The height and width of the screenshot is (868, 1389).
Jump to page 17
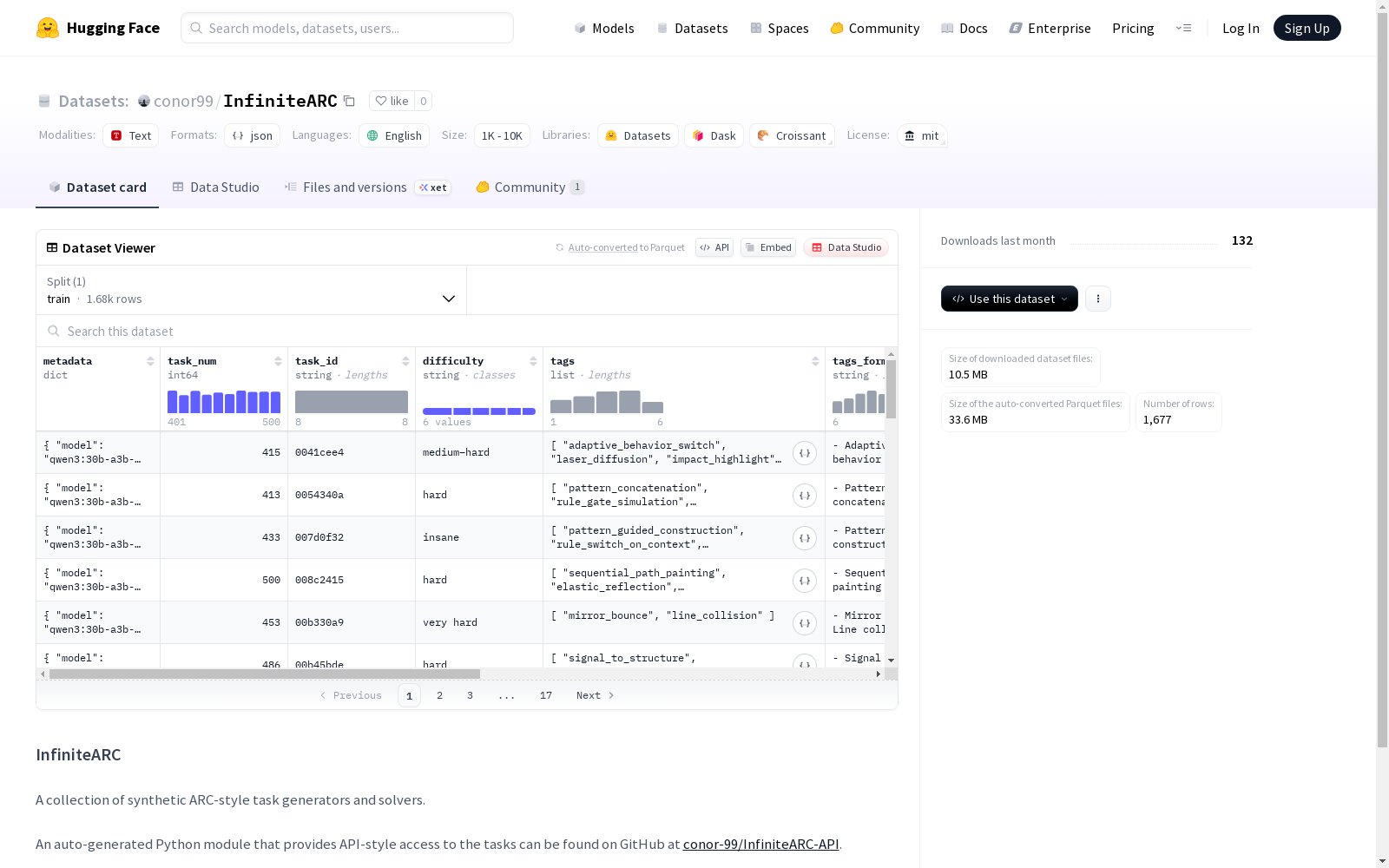546,695
